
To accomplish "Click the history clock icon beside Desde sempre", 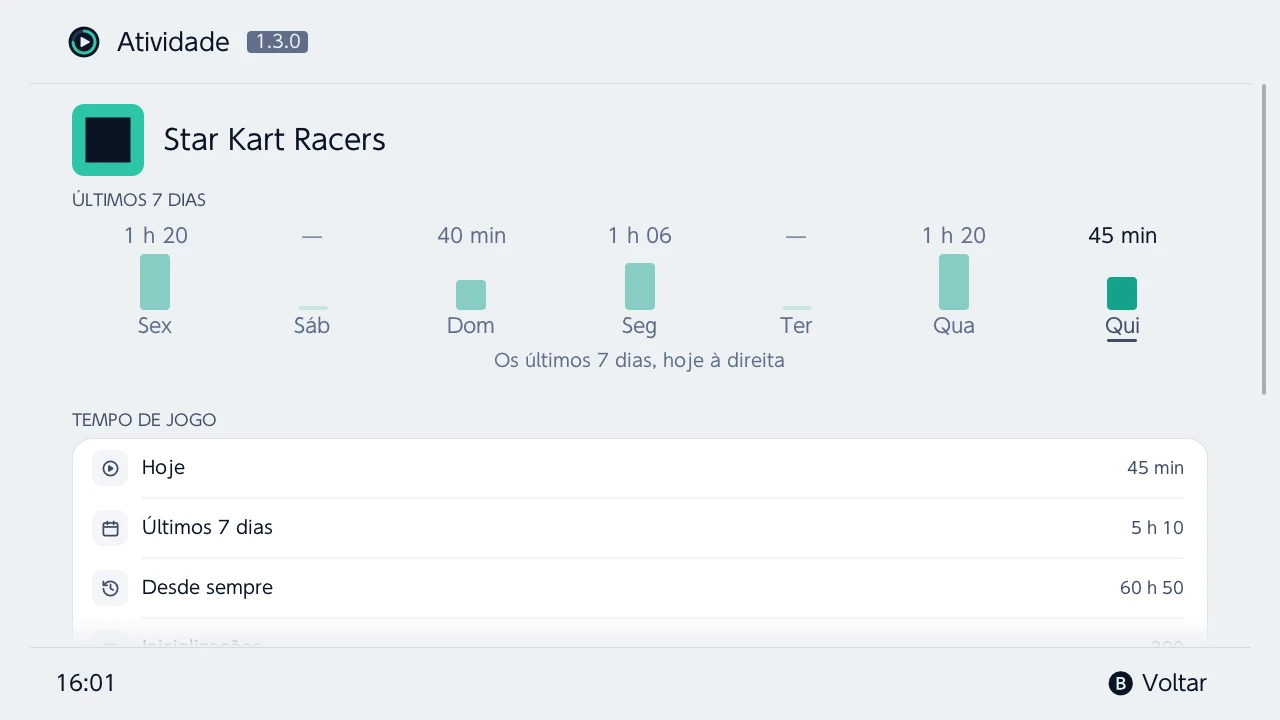I will click(x=110, y=588).
